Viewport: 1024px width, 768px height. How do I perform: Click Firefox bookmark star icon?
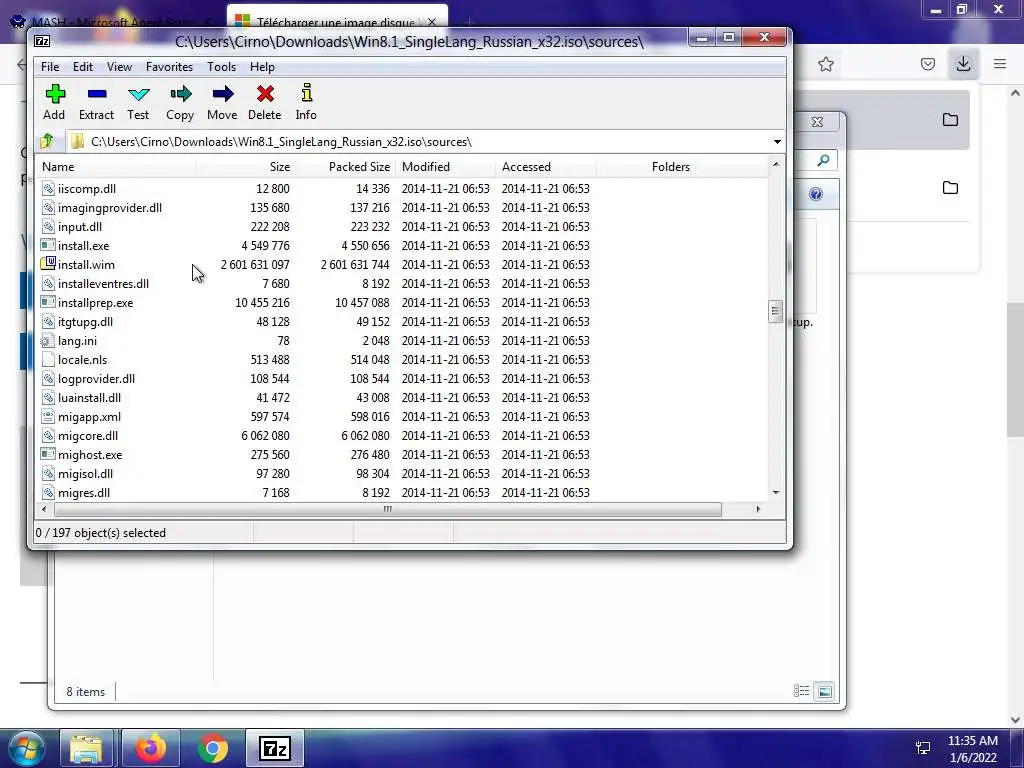pyautogui.click(x=826, y=64)
